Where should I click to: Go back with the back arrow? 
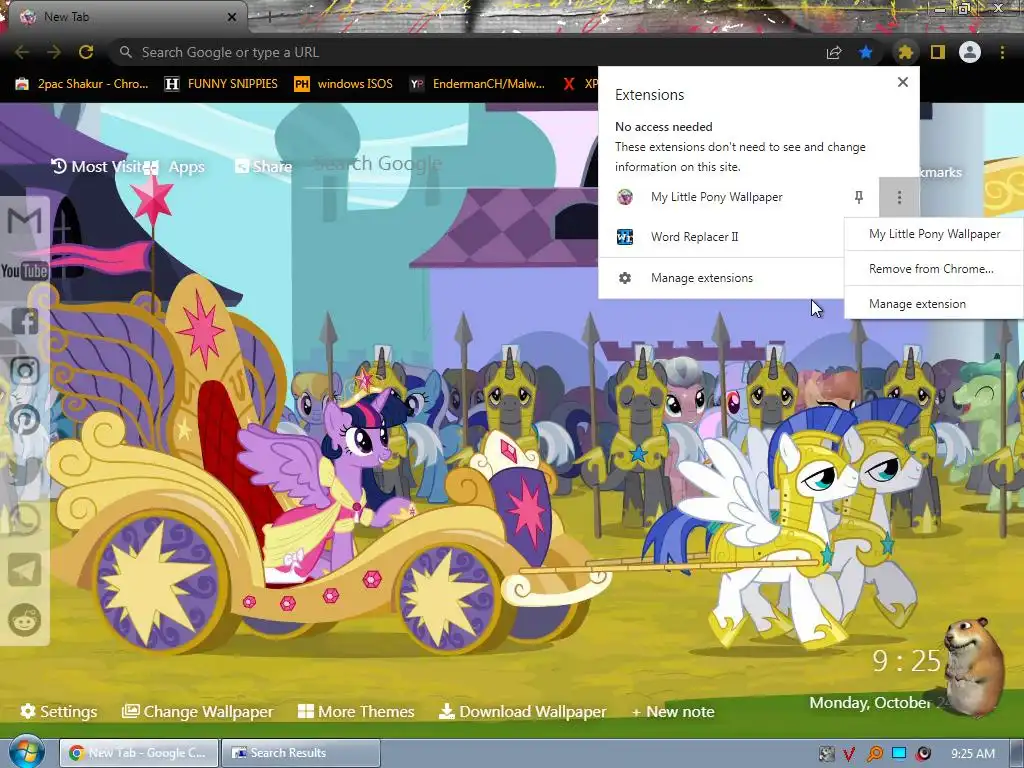pos(22,52)
